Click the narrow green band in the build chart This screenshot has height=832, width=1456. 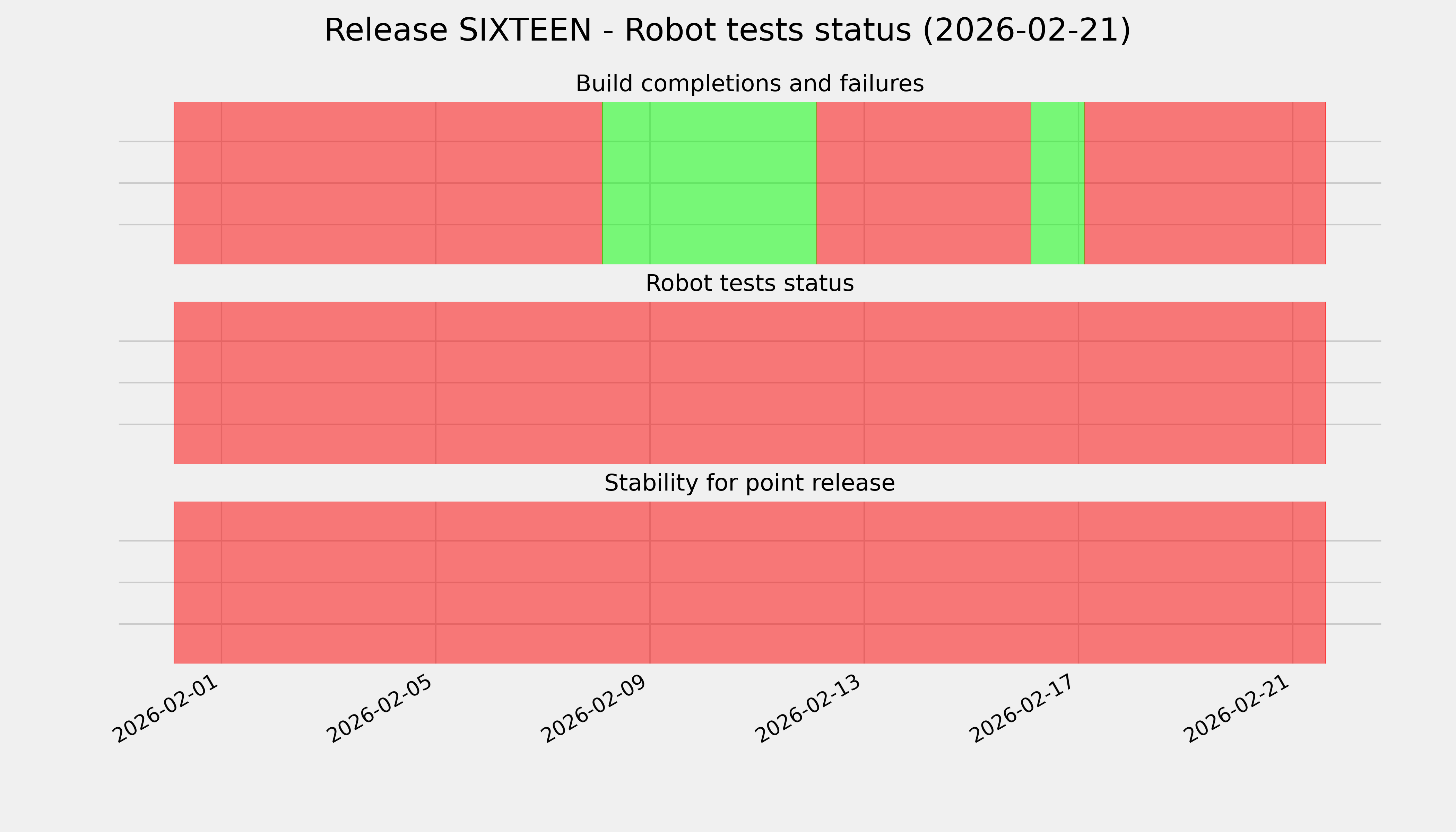1057,183
